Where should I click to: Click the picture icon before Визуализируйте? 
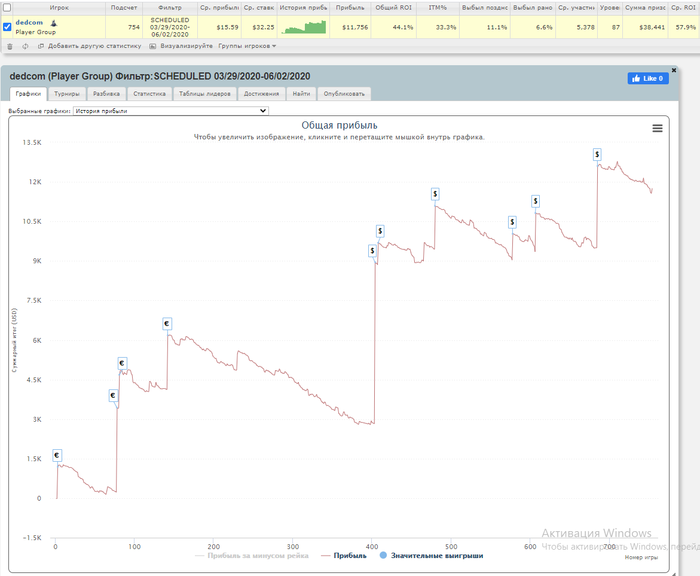tap(153, 46)
